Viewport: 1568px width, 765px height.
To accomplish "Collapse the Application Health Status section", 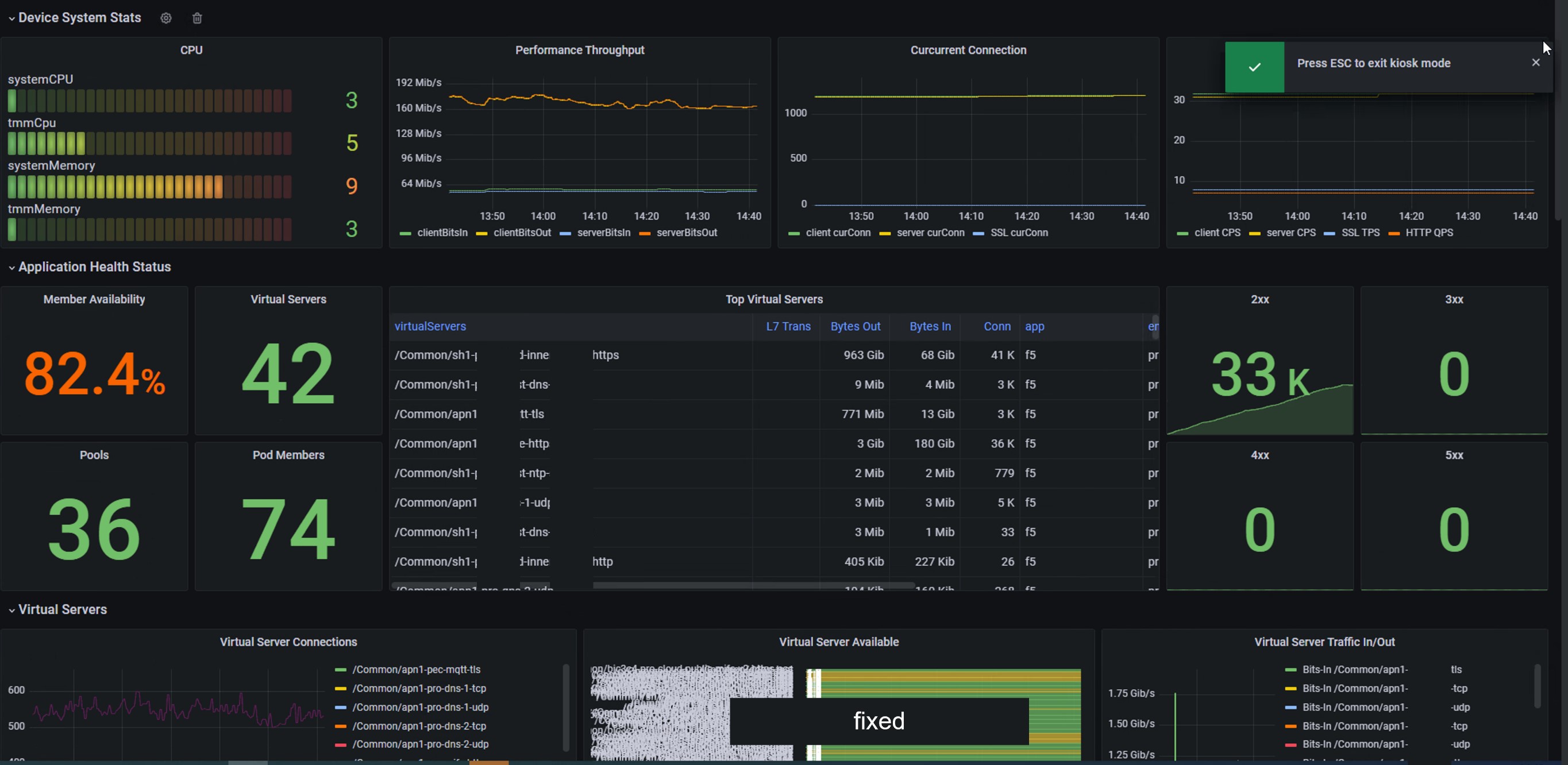I will pos(11,267).
